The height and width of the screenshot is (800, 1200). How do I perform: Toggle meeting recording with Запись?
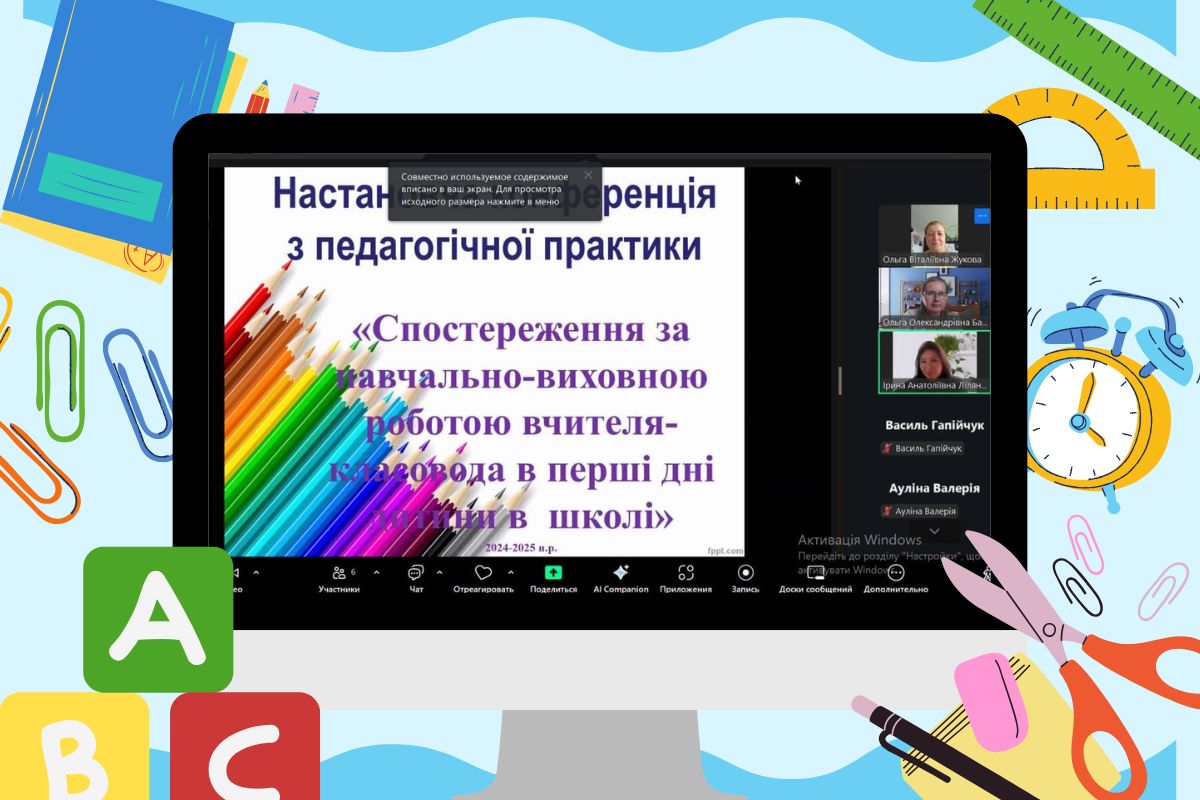(x=745, y=574)
